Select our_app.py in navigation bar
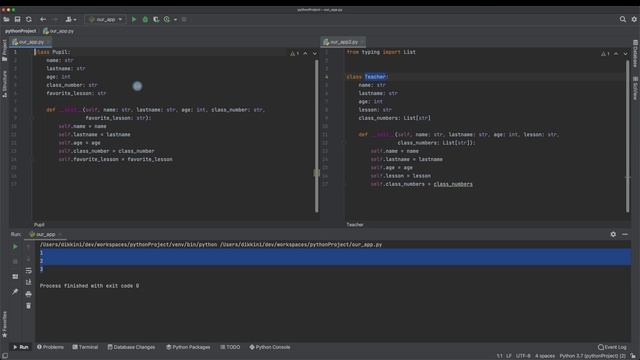 [x=58, y=31]
